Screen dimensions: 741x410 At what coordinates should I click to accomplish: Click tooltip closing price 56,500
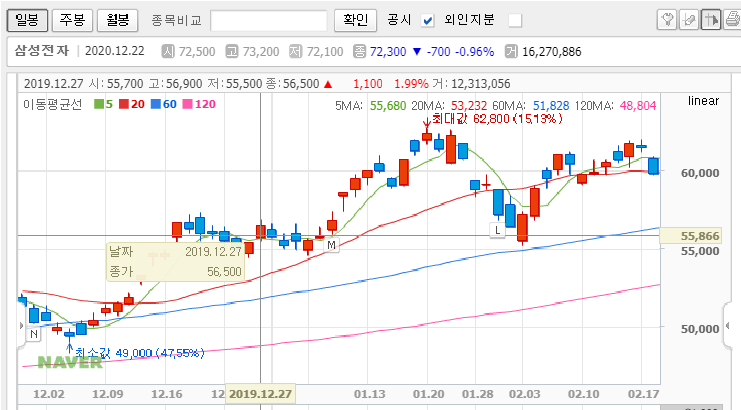tap(224, 272)
